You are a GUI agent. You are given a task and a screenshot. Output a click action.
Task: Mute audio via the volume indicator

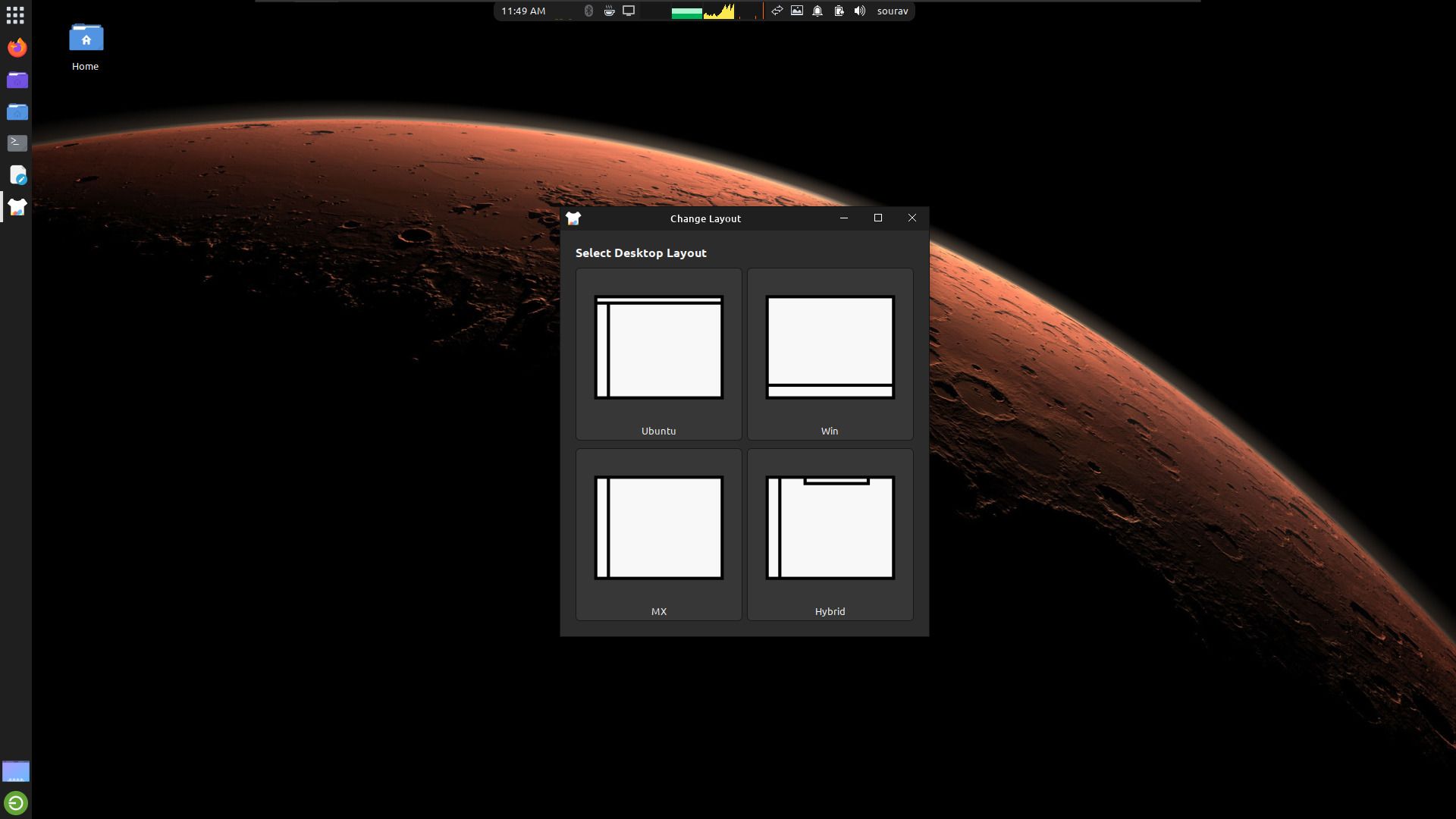coord(859,11)
